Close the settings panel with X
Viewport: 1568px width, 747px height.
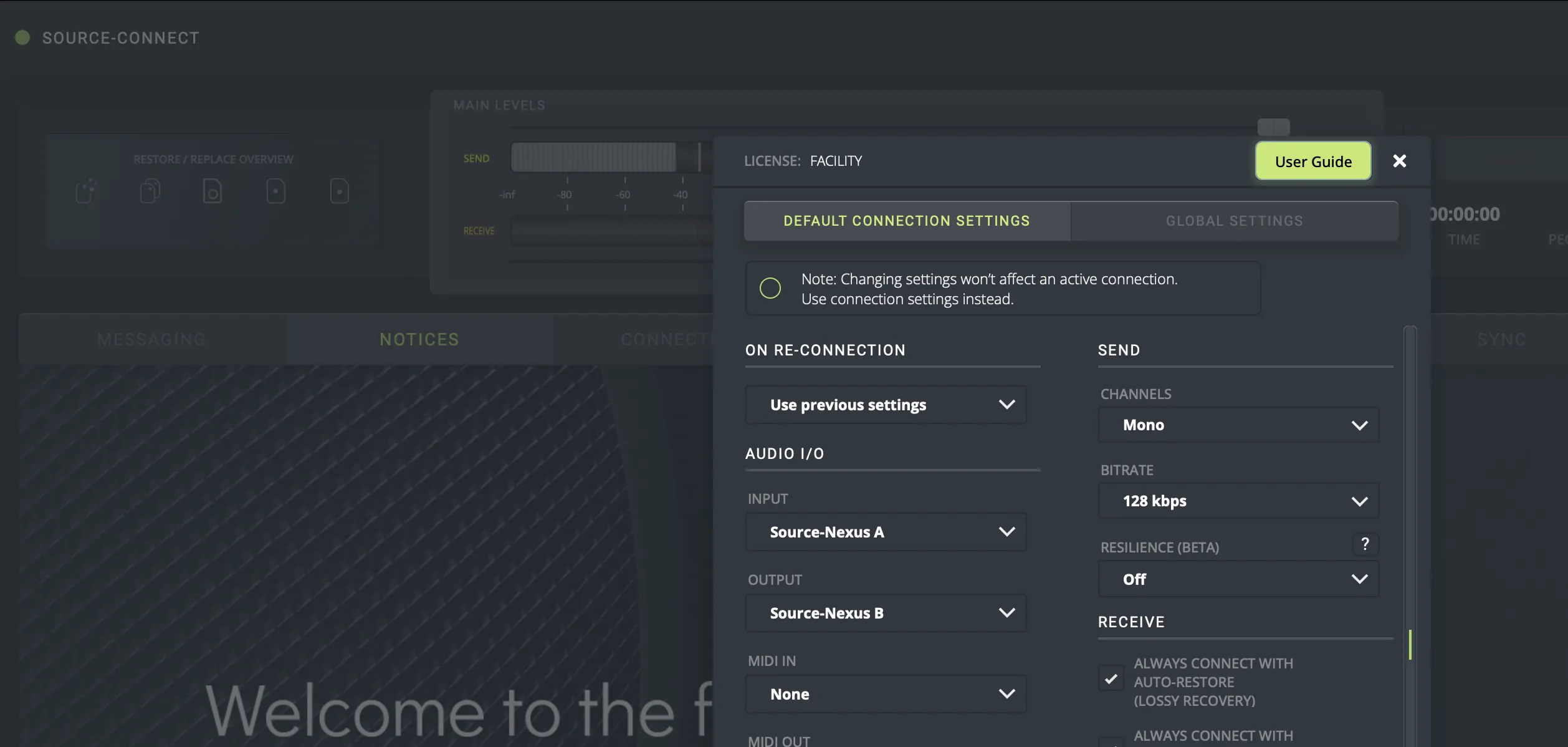click(1399, 161)
